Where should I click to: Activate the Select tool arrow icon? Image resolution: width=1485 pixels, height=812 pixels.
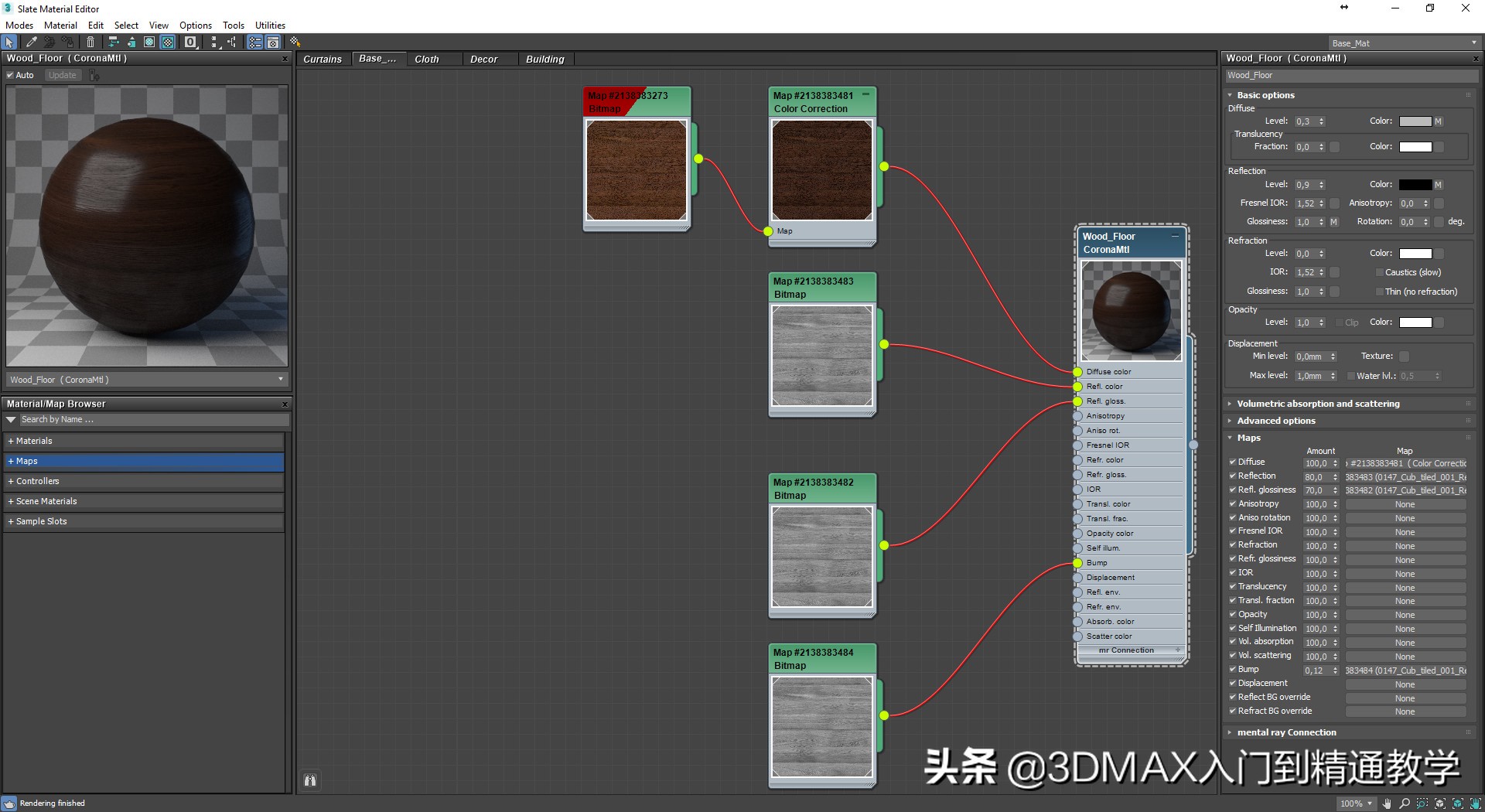[9, 42]
